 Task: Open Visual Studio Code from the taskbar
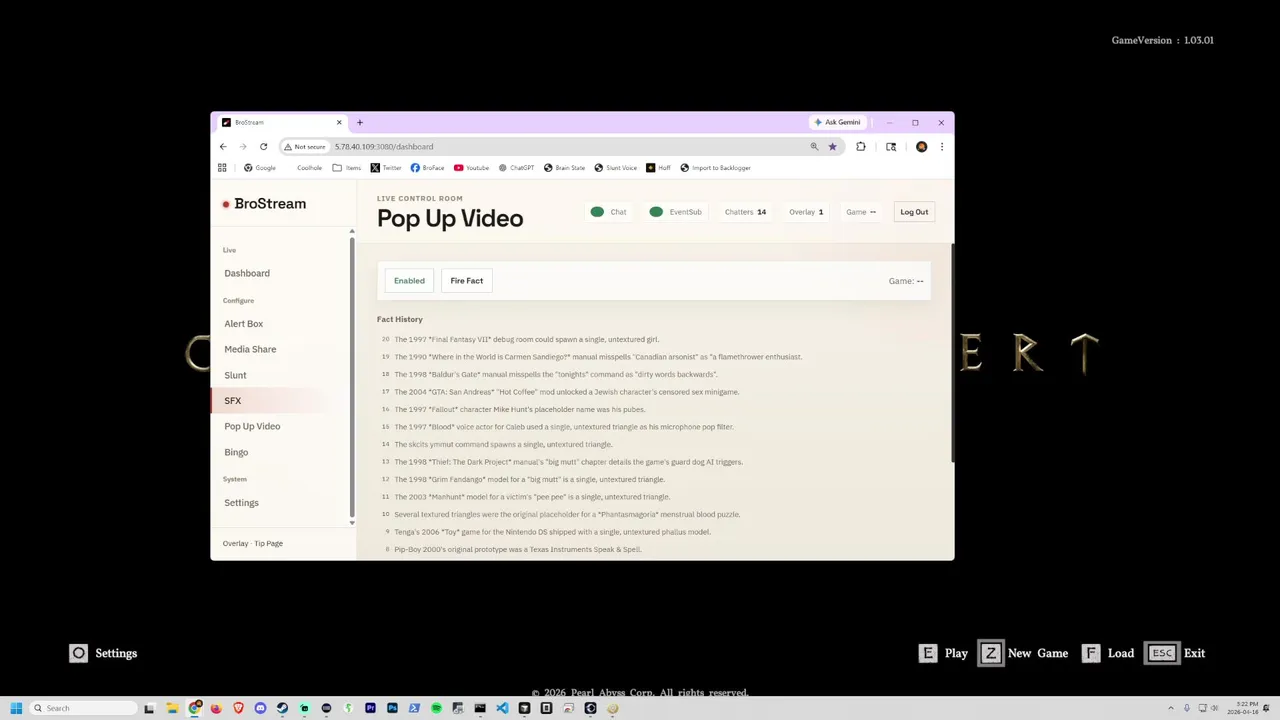tap(502, 708)
